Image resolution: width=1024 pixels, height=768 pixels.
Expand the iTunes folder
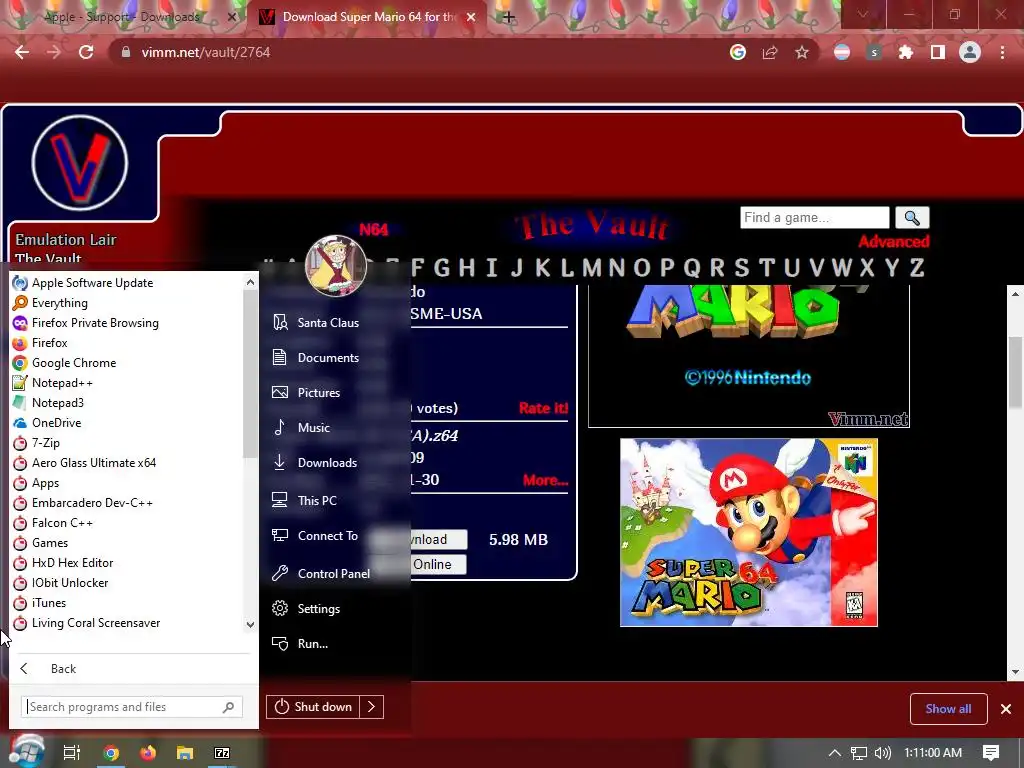tap(48, 603)
